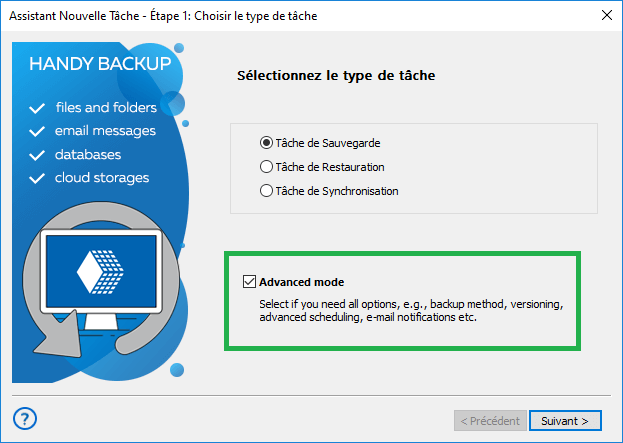The image size is (623, 443).
Task: Click the checkmark next to "email messages"
Action: 38,131
